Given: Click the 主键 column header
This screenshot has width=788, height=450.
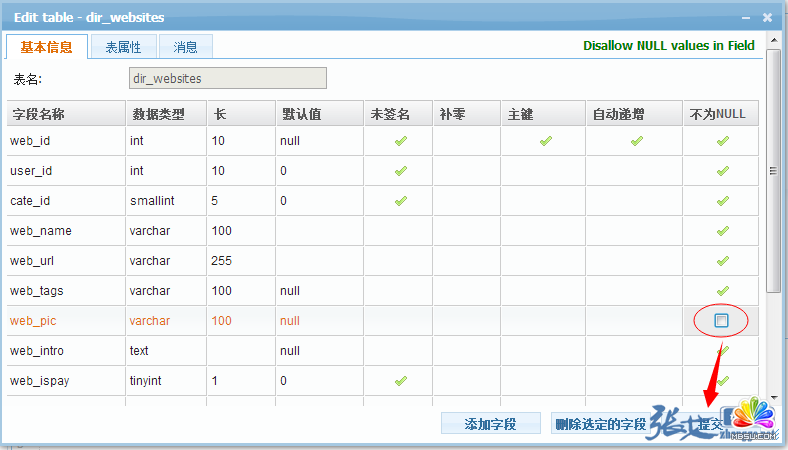Looking at the screenshot, I should pyautogui.click(x=543, y=114).
